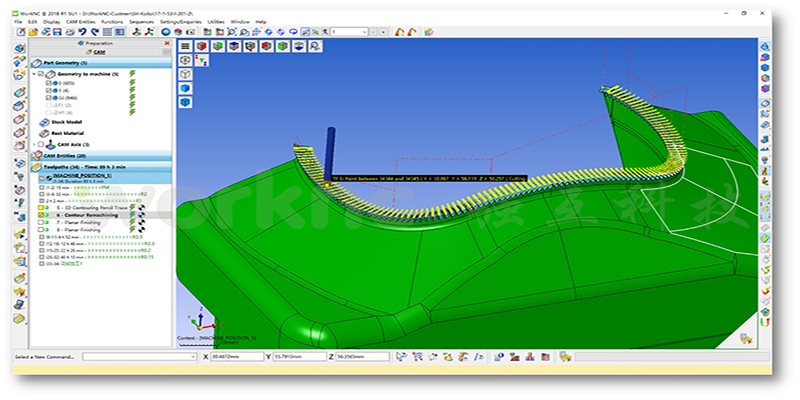Toggle checkbox of 5 - 3D Contouring Pencil Trace
This screenshot has width=800, height=400.
click(x=41, y=208)
